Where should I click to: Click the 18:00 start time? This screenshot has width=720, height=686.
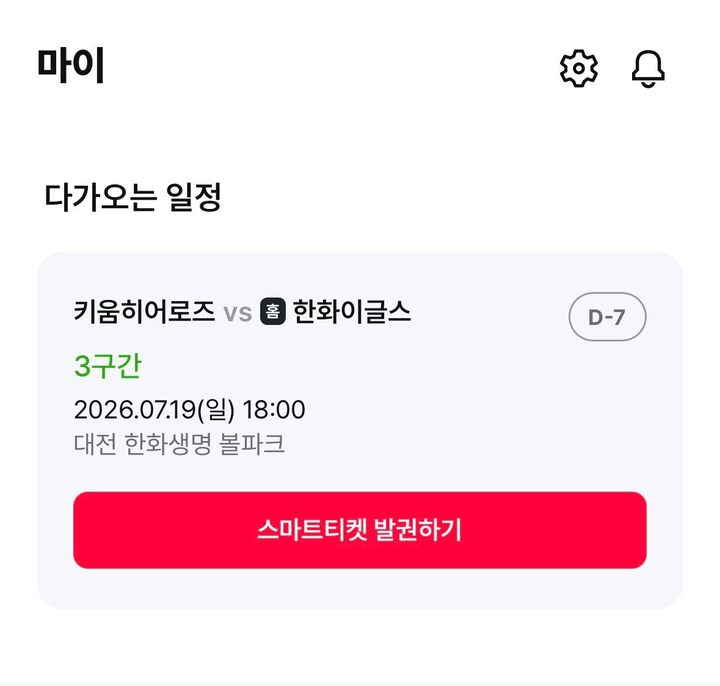tap(274, 410)
